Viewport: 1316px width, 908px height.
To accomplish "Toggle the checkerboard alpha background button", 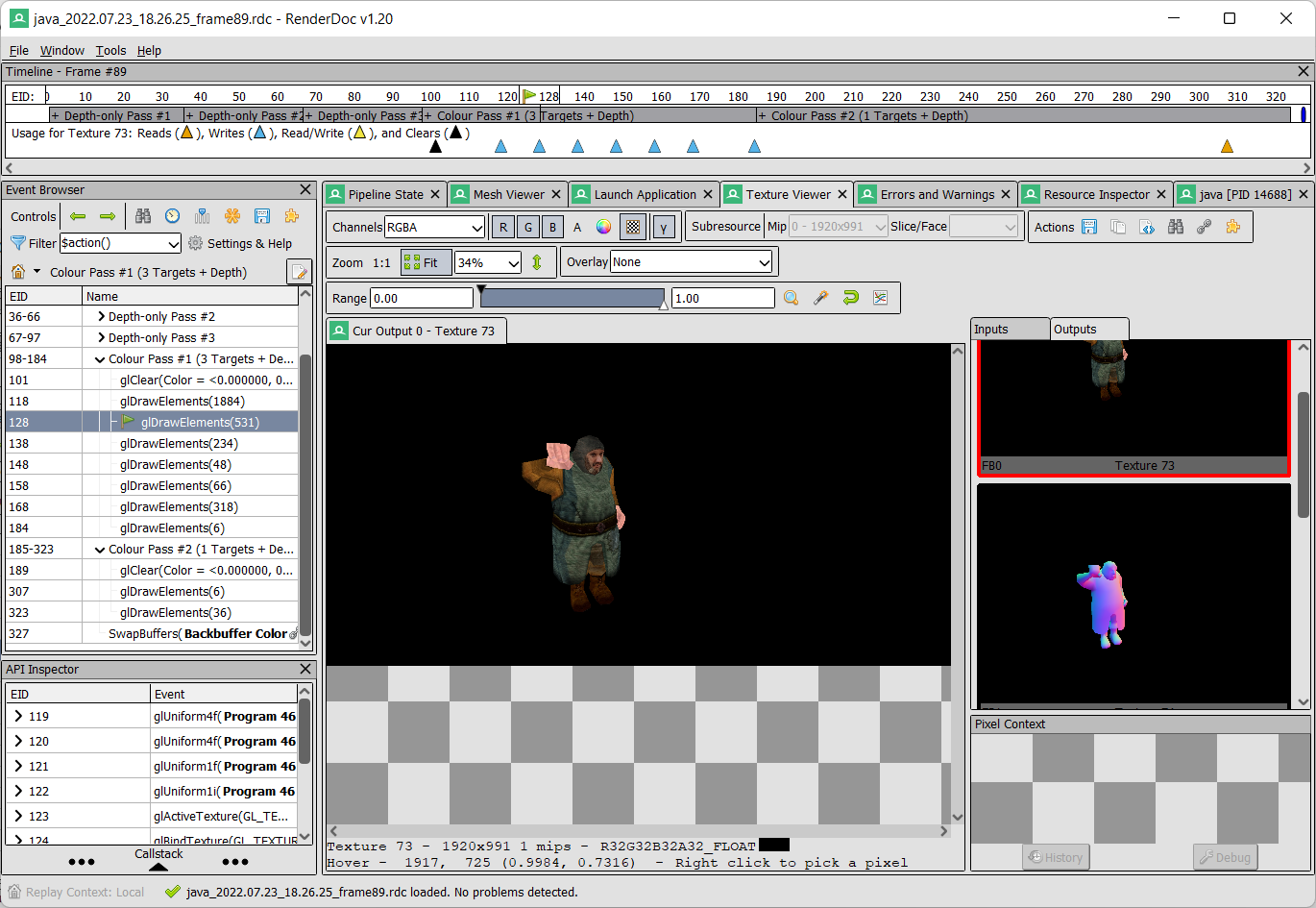I will (632, 228).
